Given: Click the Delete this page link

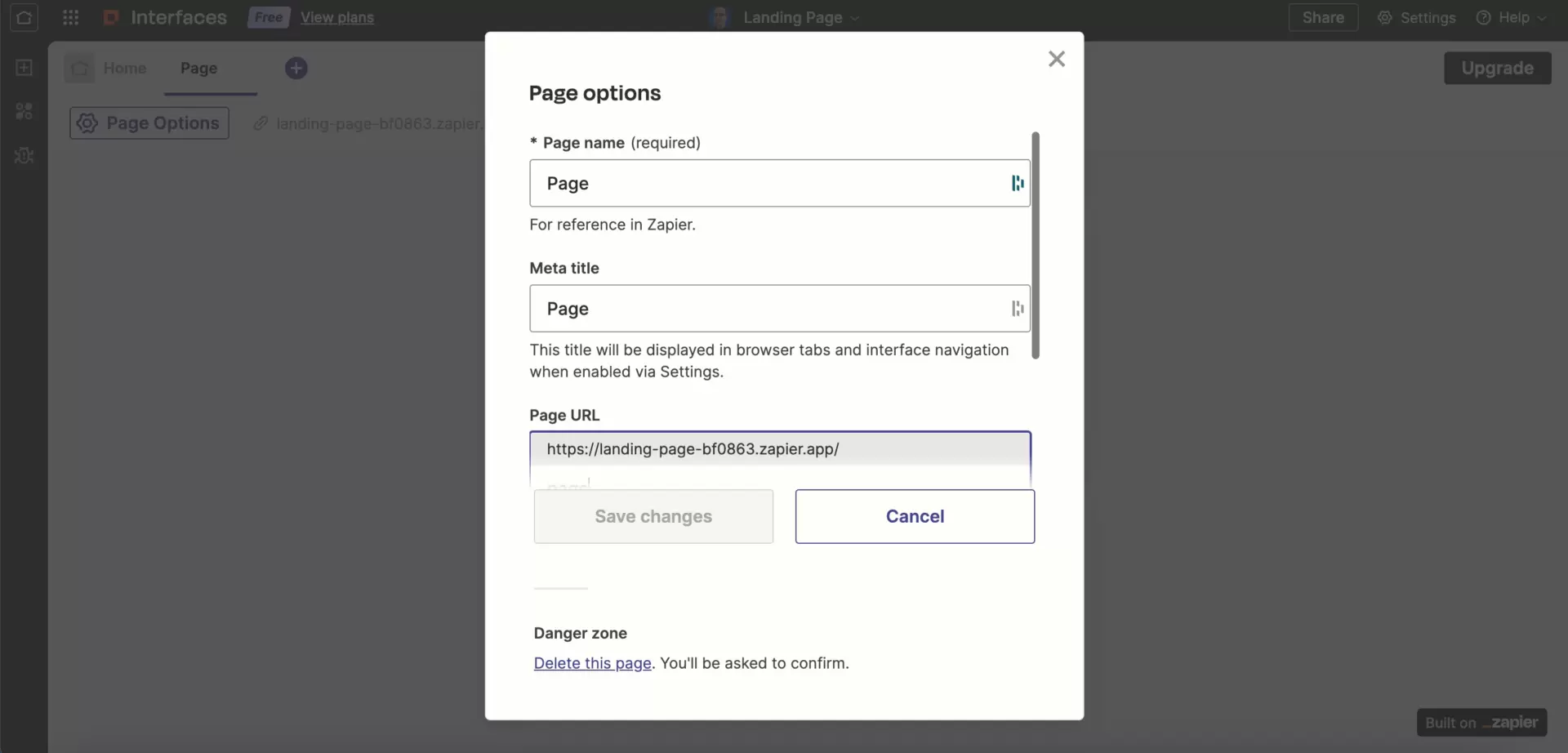Looking at the screenshot, I should click(592, 663).
